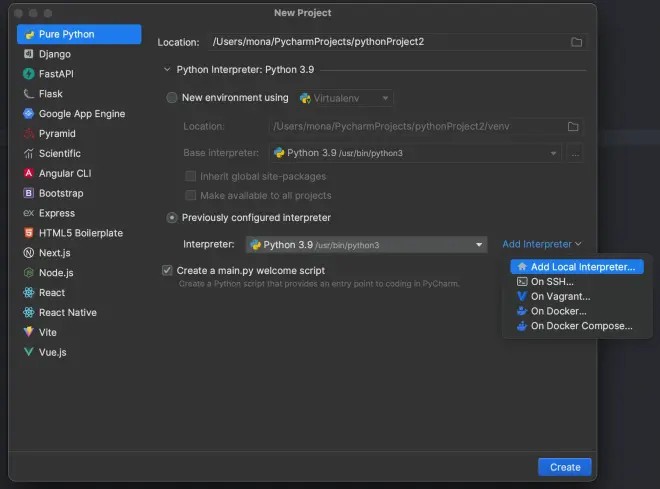Click the home icon for Add Local Interpreter
Viewport: 660px width, 489px height.
(x=522, y=267)
